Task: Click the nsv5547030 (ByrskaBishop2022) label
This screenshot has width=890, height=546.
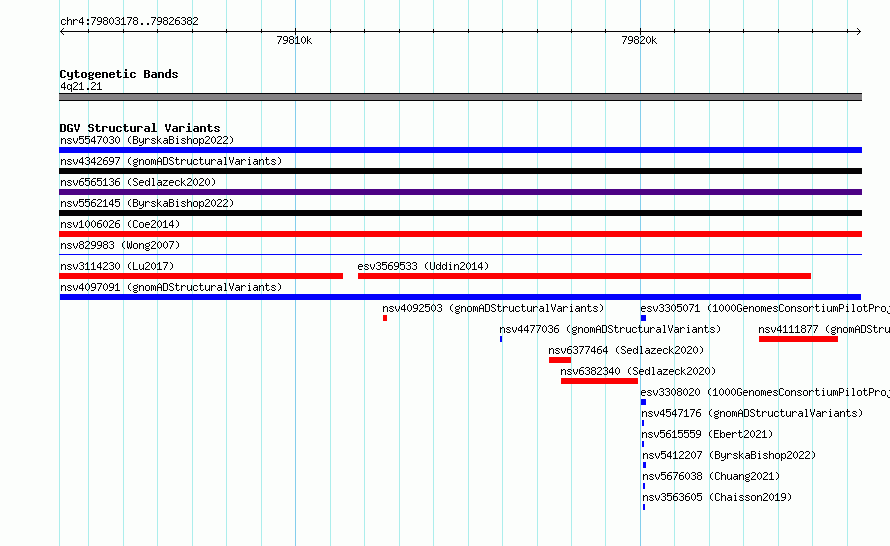Action: pos(147,140)
